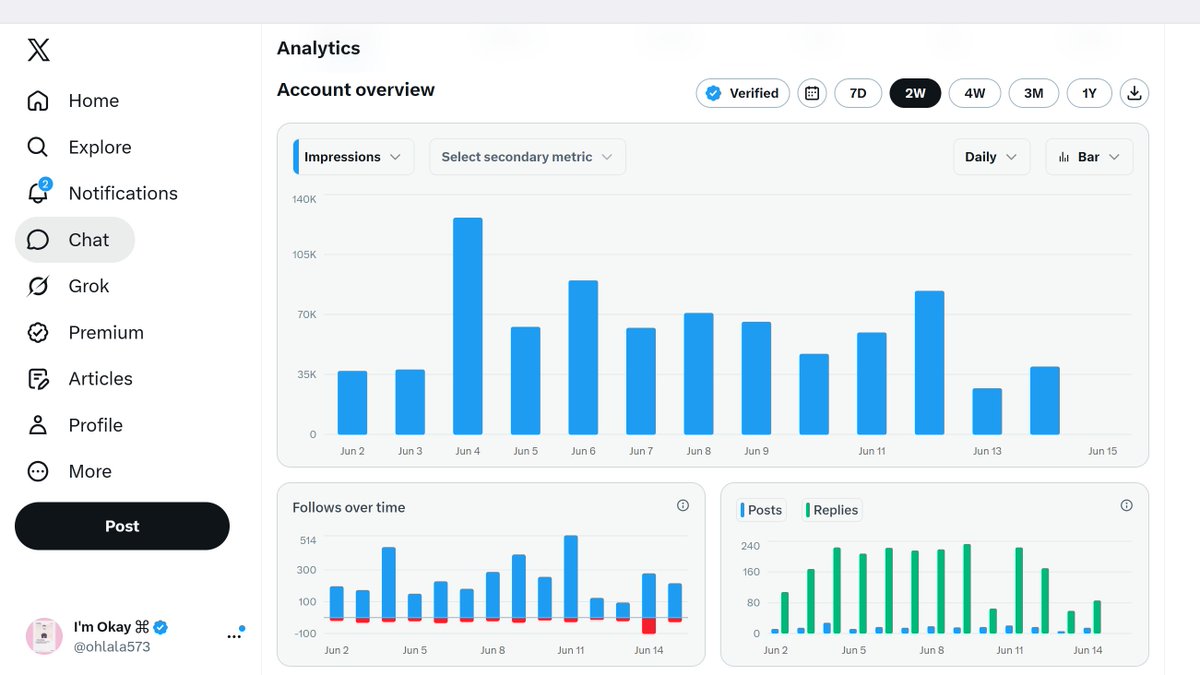The width and height of the screenshot is (1200, 675).
Task: Open the Impressions metric dropdown
Action: tap(353, 157)
